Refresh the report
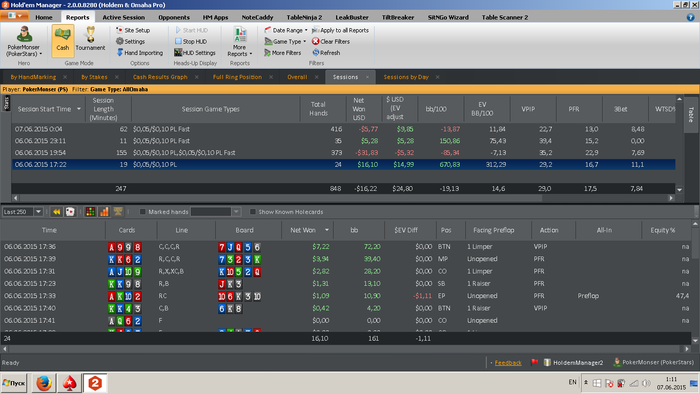 point(326,53)
